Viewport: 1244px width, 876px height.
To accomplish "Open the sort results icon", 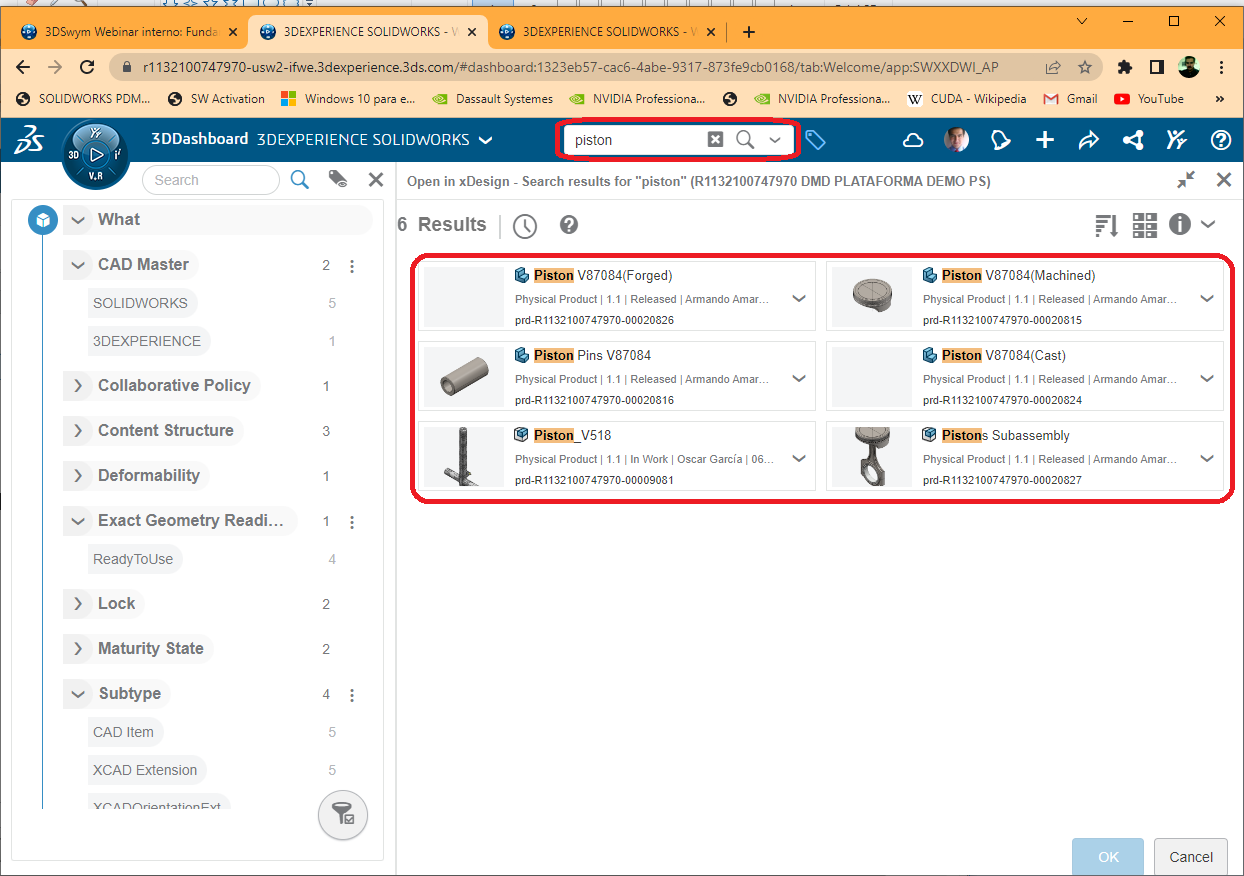I will coord(1107,225).
